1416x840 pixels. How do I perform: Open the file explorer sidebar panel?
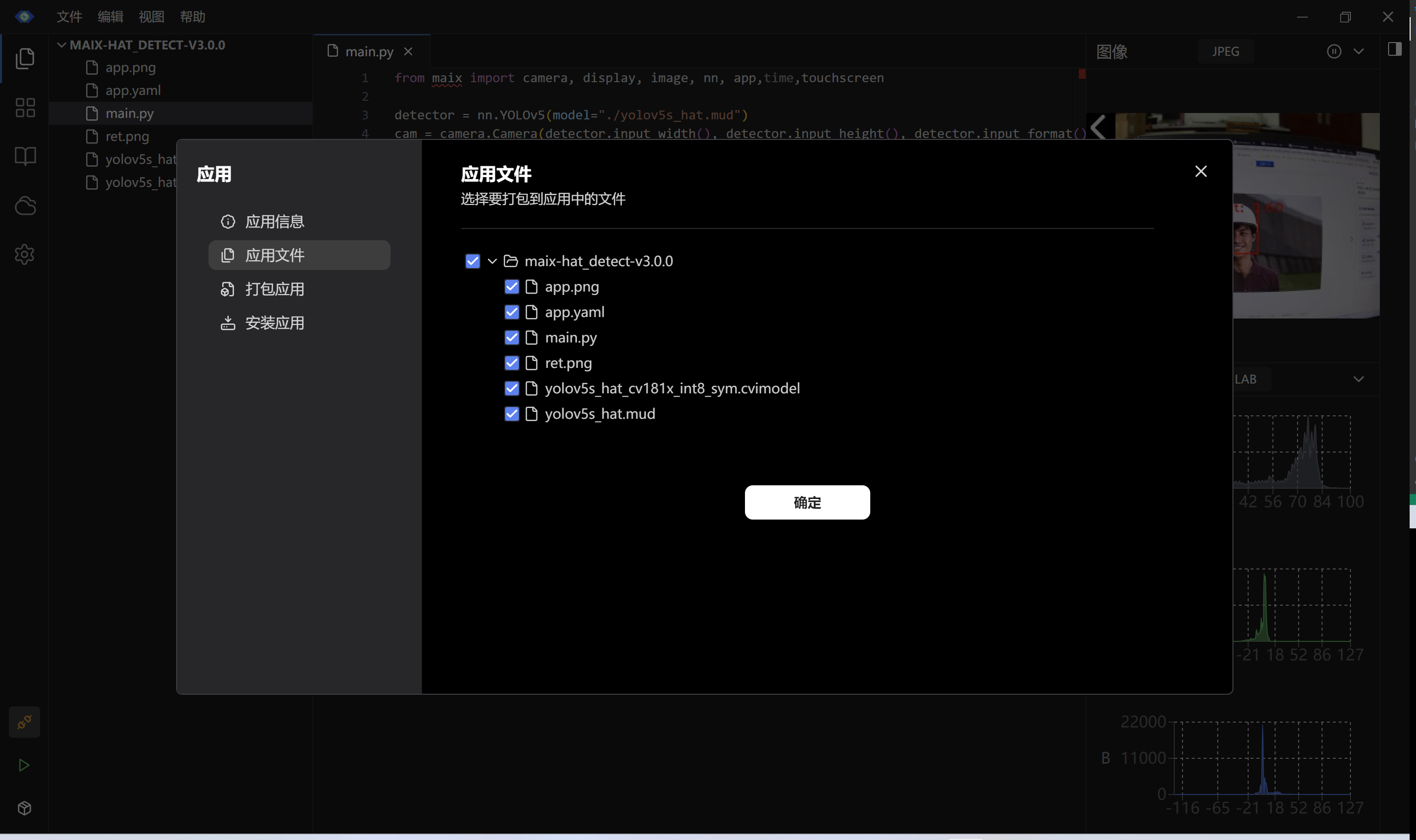click(25, 57)
